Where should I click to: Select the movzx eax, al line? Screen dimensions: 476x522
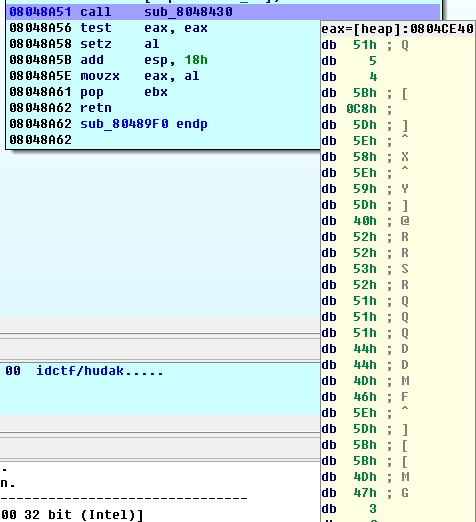[104, 76]
